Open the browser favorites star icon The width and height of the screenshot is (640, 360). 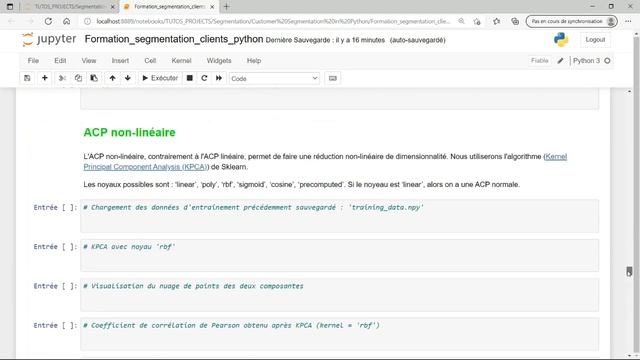point(496,21)
